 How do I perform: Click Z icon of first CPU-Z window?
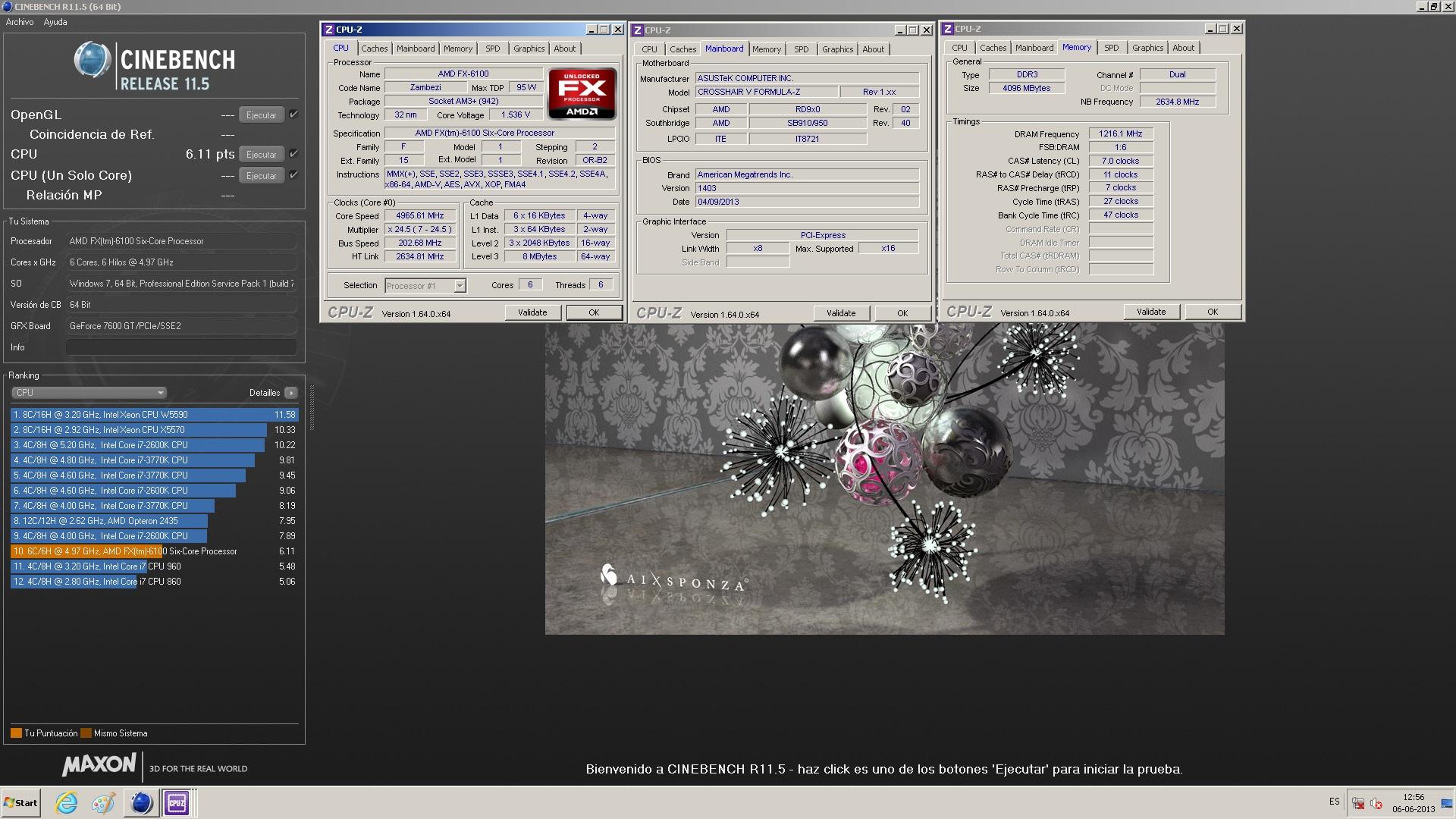tap(328, 30)
